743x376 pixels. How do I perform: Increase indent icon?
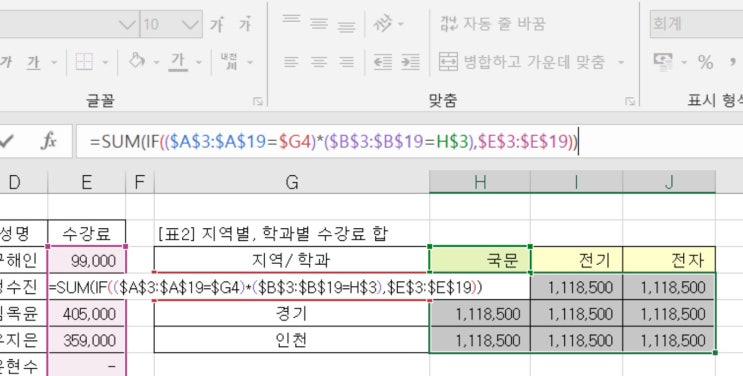[x=410, y=62]
